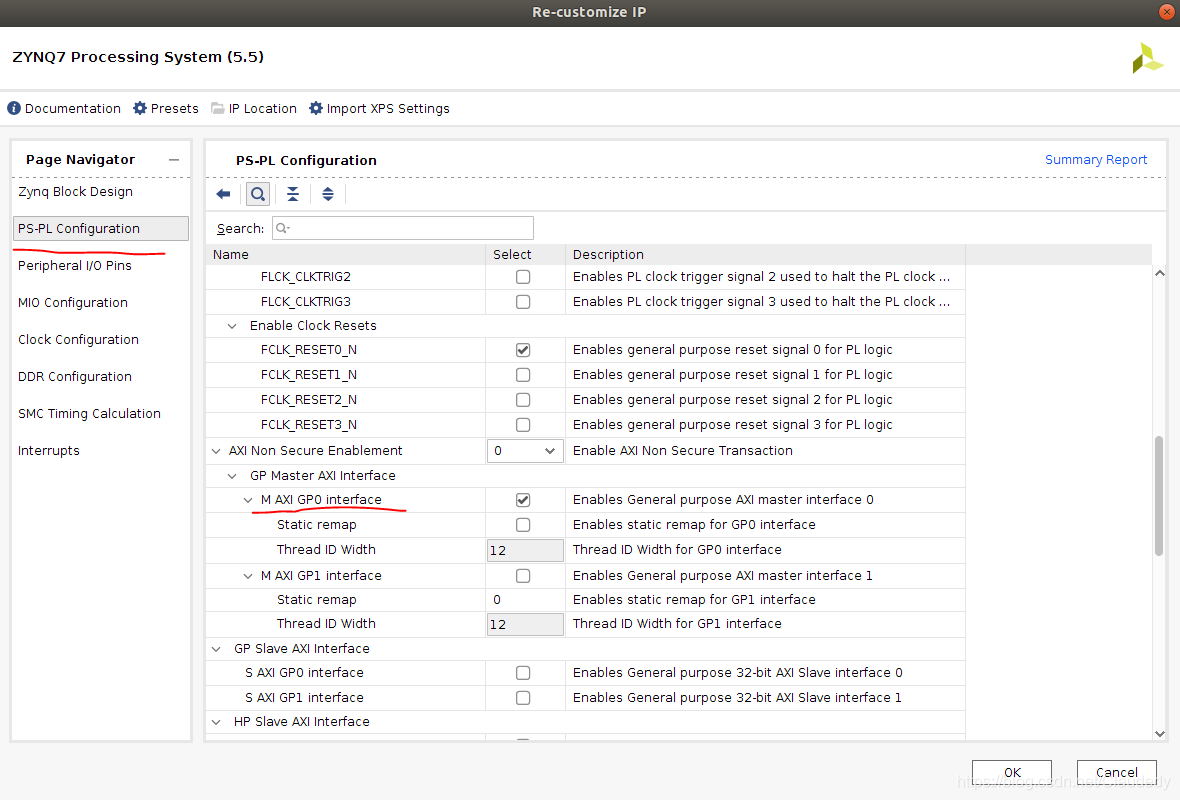The image size is (1180, 800).
Task: Open SMC Timing Calculation page
Action: pyautogui.click(x=90, y=413)
